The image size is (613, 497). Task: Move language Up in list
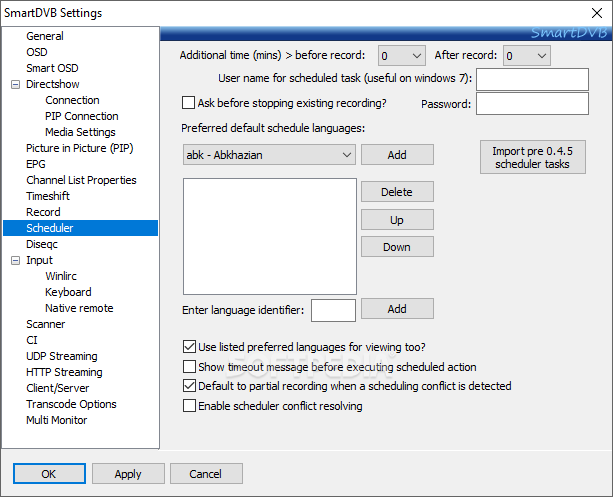397,220
